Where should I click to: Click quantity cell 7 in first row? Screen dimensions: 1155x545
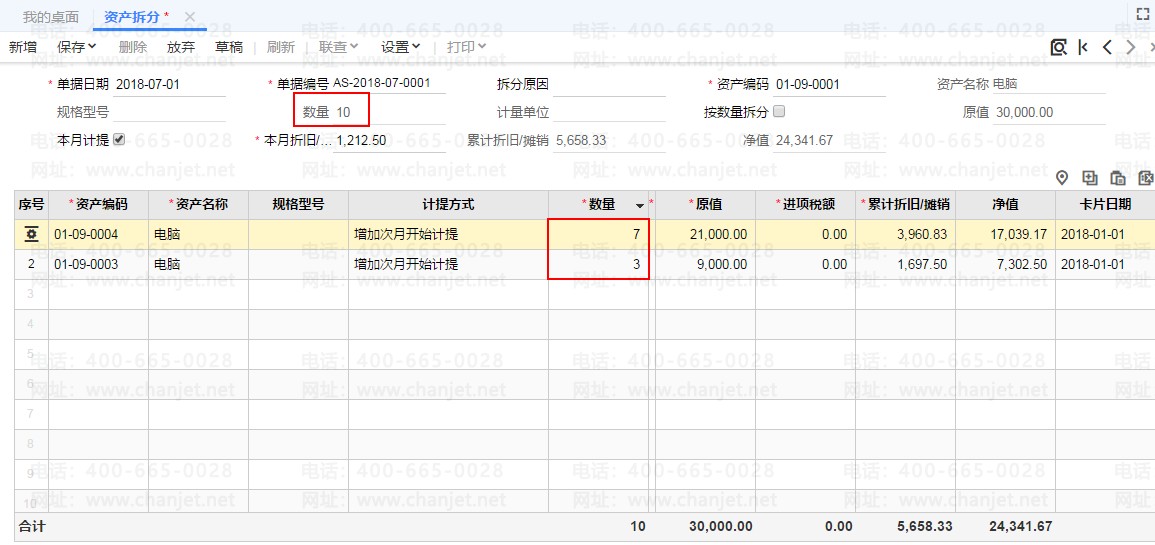(x=598, y=234)
